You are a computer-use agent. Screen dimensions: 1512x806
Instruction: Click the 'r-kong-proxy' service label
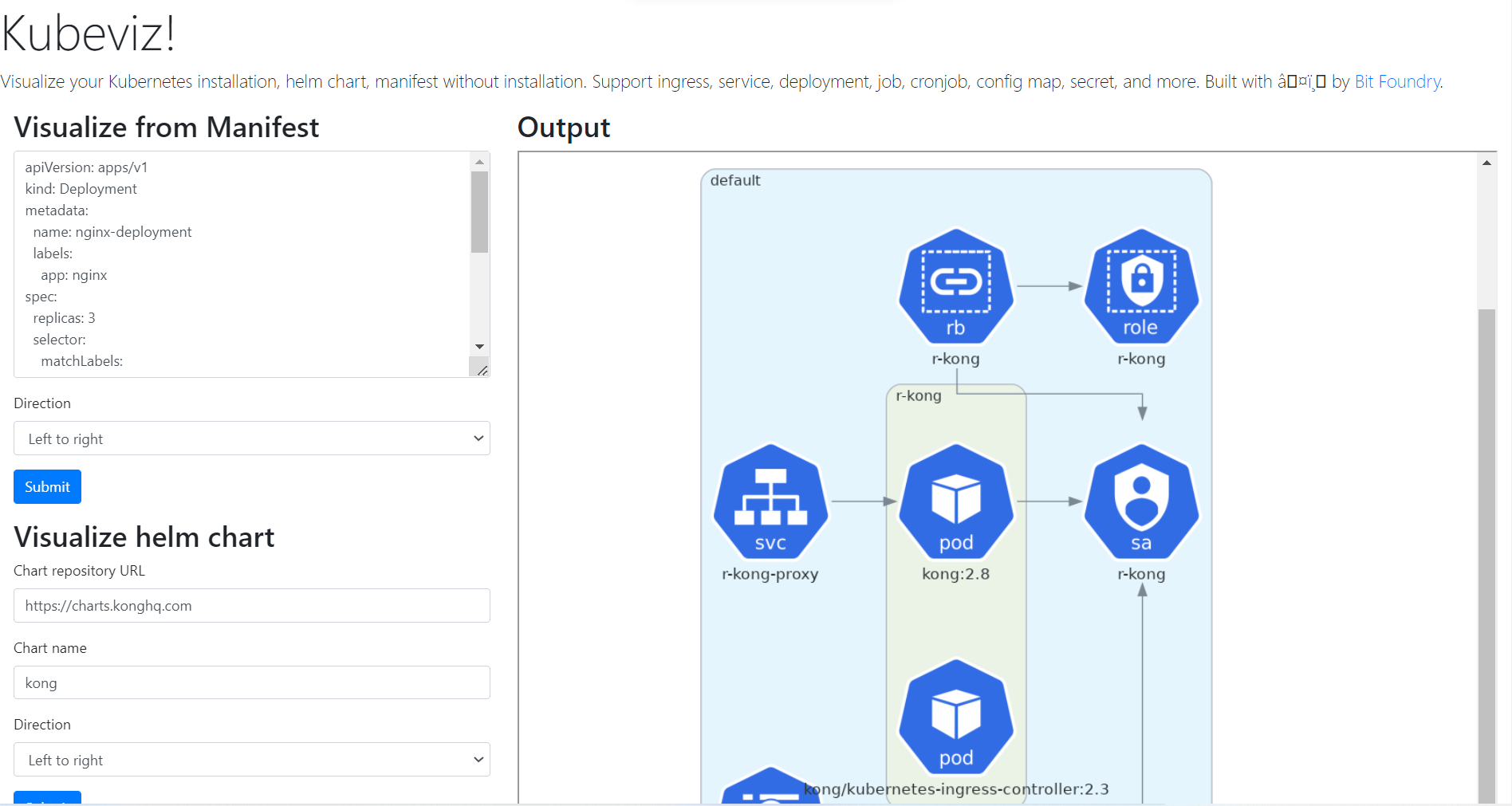coord(770,574)
